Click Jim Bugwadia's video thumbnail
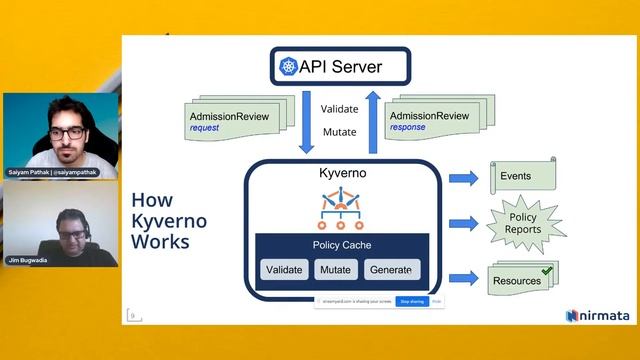640x360 pixels. click(x=60, y=224)
